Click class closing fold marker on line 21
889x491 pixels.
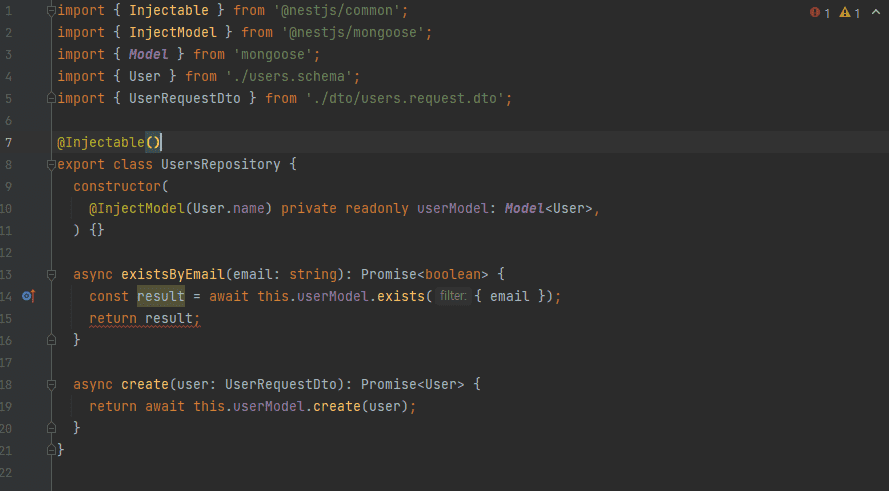click(x=51, y=450)
